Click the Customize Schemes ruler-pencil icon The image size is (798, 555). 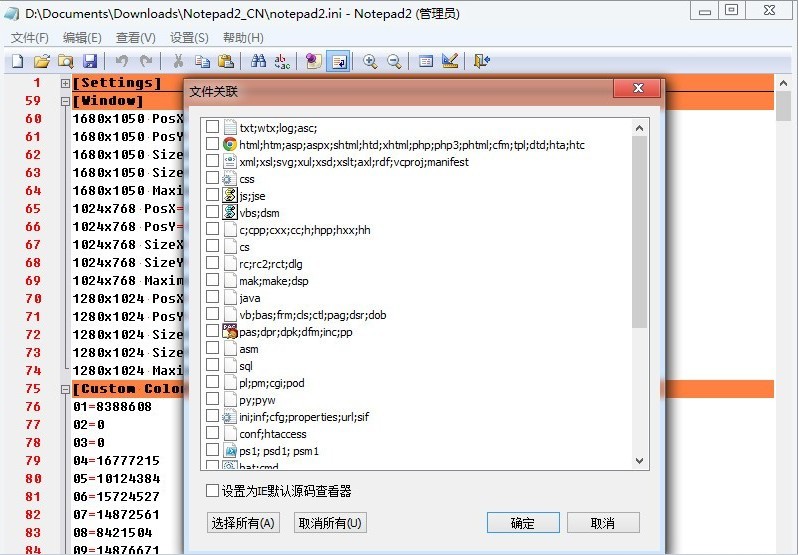point(450,62)
